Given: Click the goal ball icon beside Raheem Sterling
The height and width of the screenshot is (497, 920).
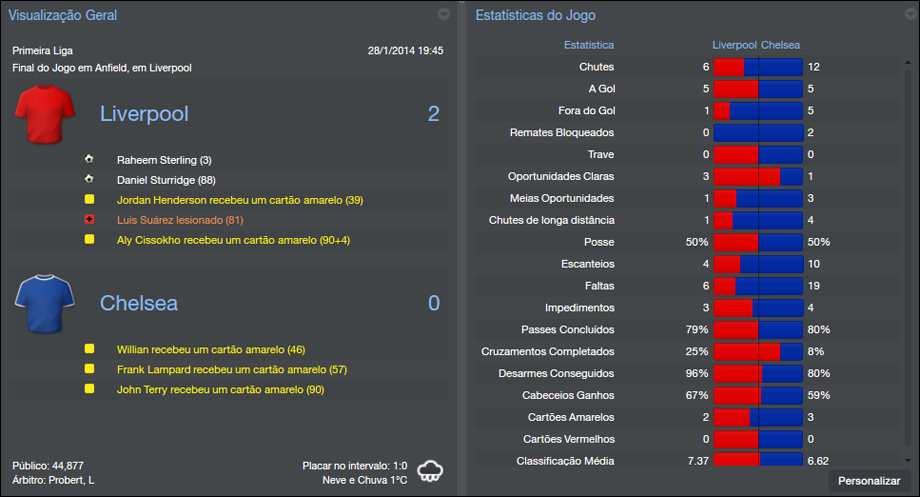Looking at the screenshot, I should (x=90, y=160).
